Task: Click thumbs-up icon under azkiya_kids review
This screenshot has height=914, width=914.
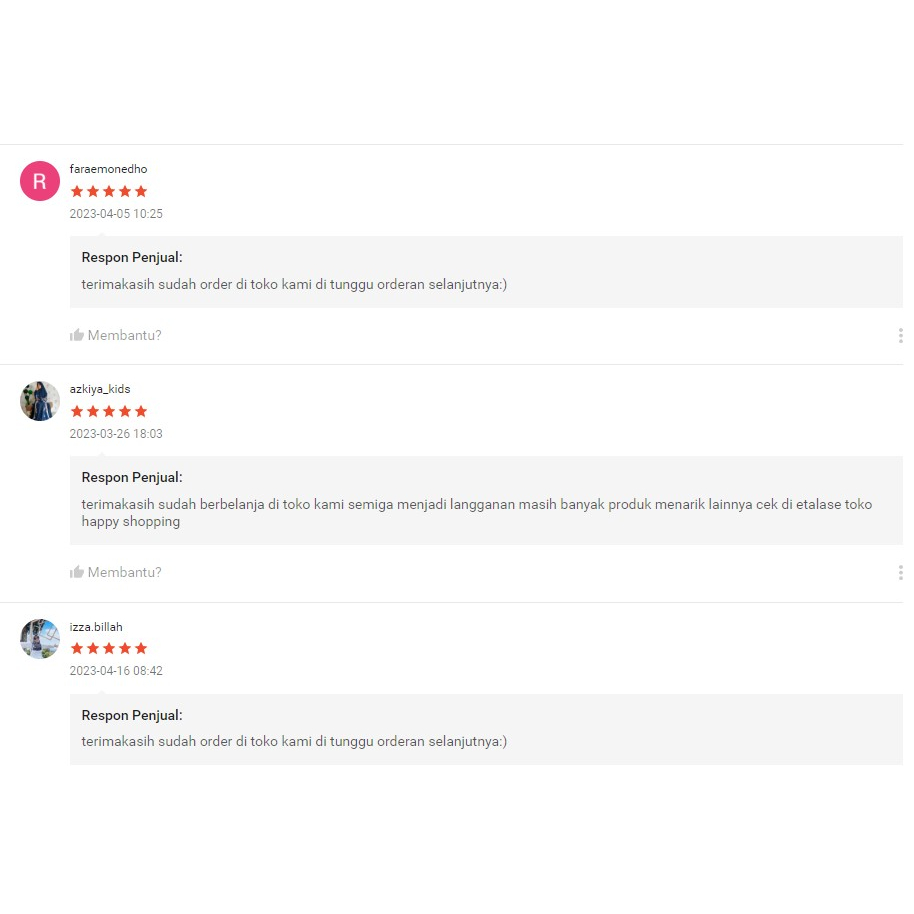Action: click(77, 572)
